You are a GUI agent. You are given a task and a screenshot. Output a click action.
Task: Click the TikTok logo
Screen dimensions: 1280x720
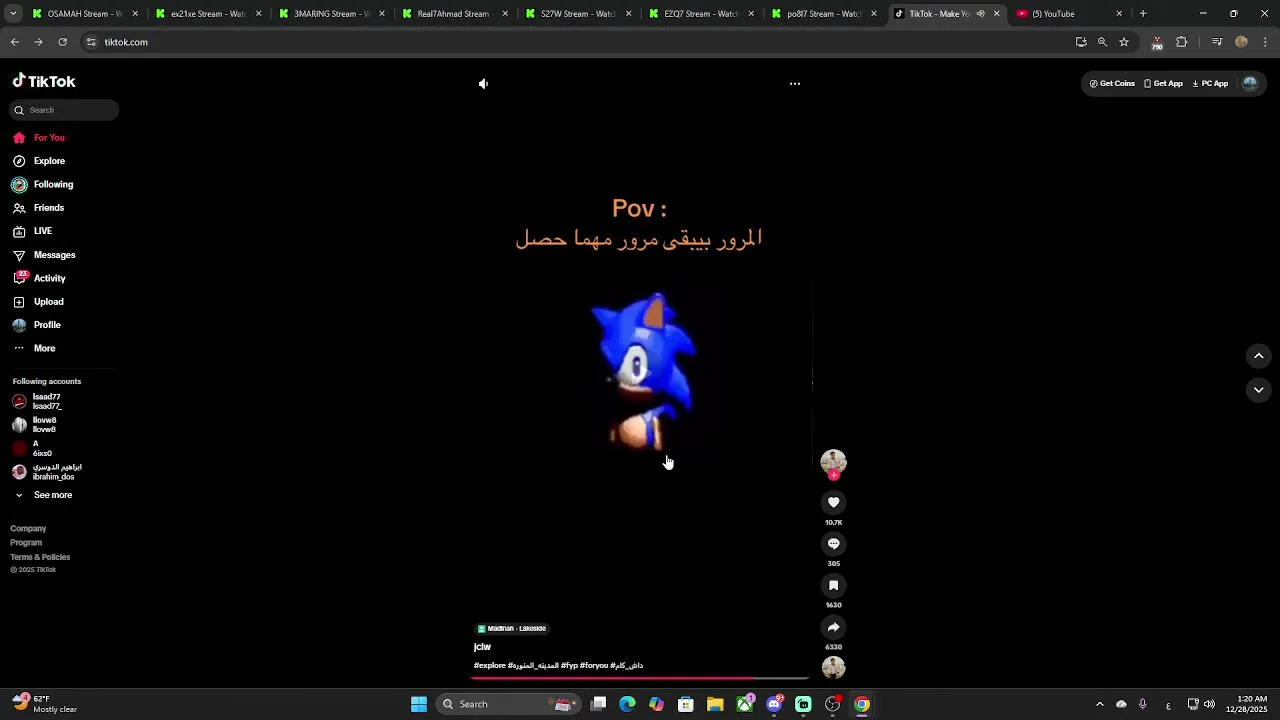click(x=44, y=81)
